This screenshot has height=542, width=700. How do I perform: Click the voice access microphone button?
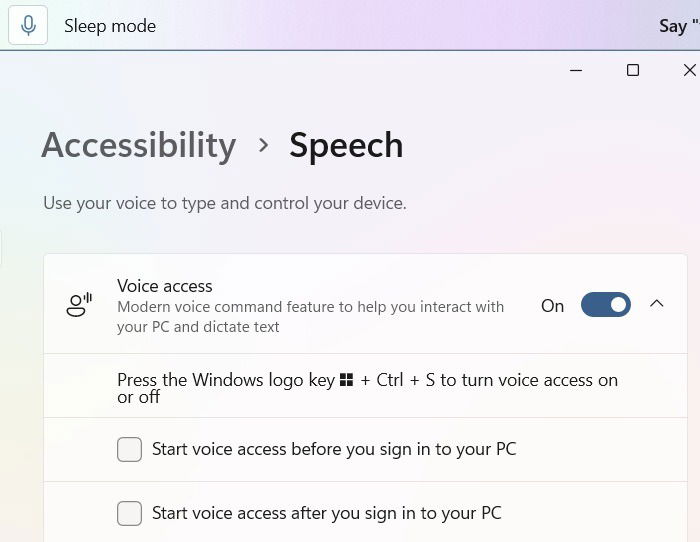28,25
